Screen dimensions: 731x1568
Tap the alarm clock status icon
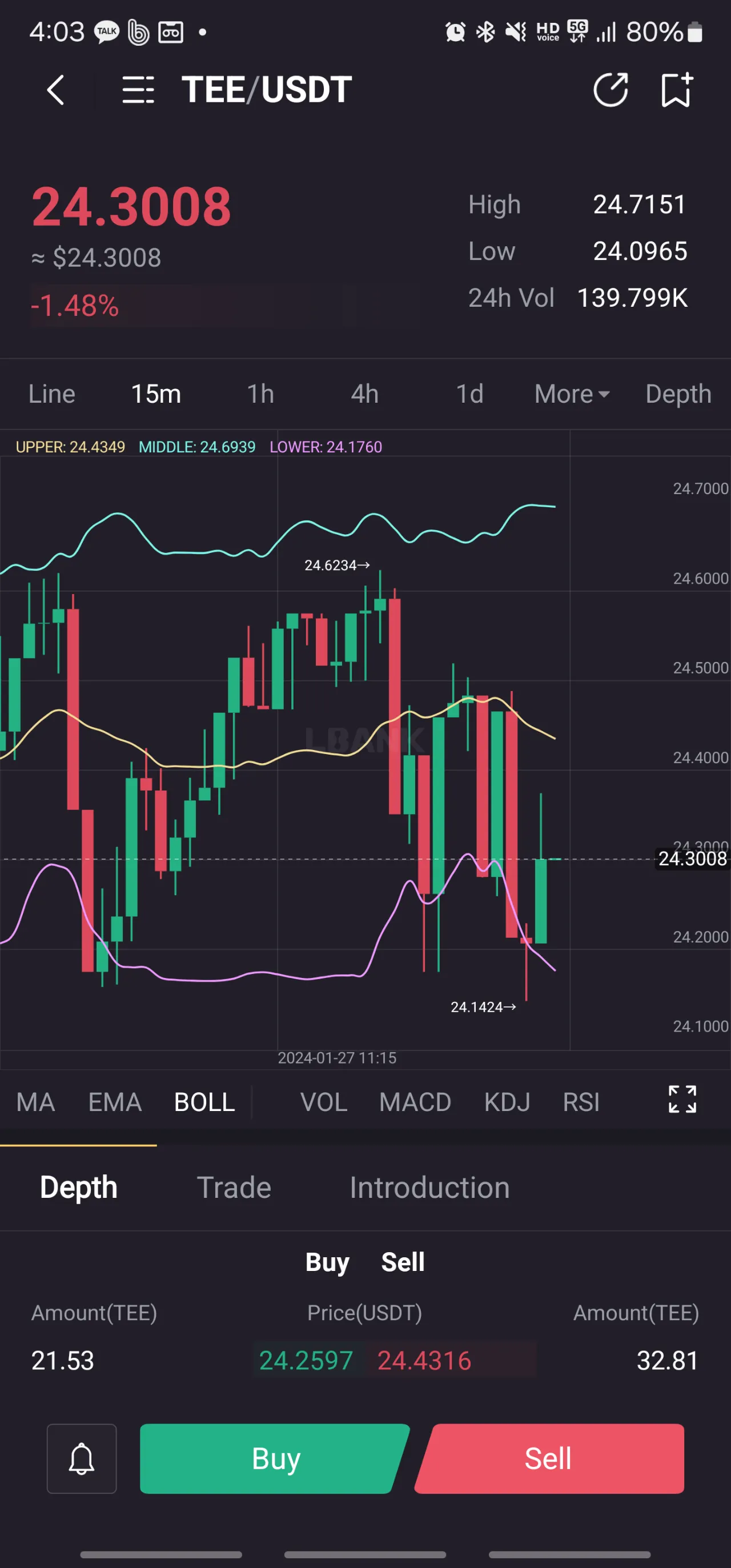(455, 31)
